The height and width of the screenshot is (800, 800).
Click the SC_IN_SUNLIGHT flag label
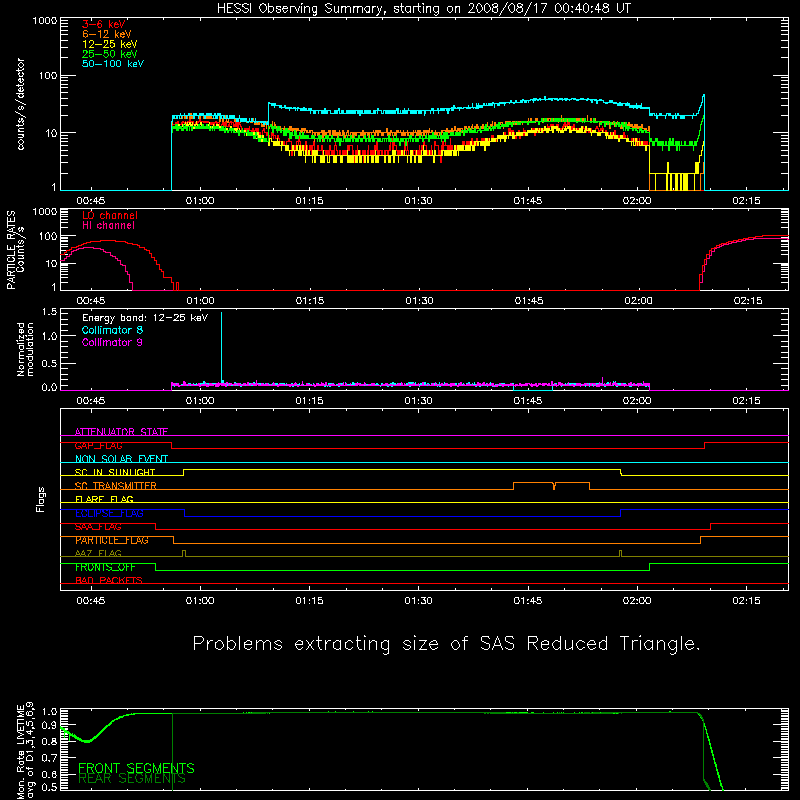pyautogui.click(x=115, y=472)
